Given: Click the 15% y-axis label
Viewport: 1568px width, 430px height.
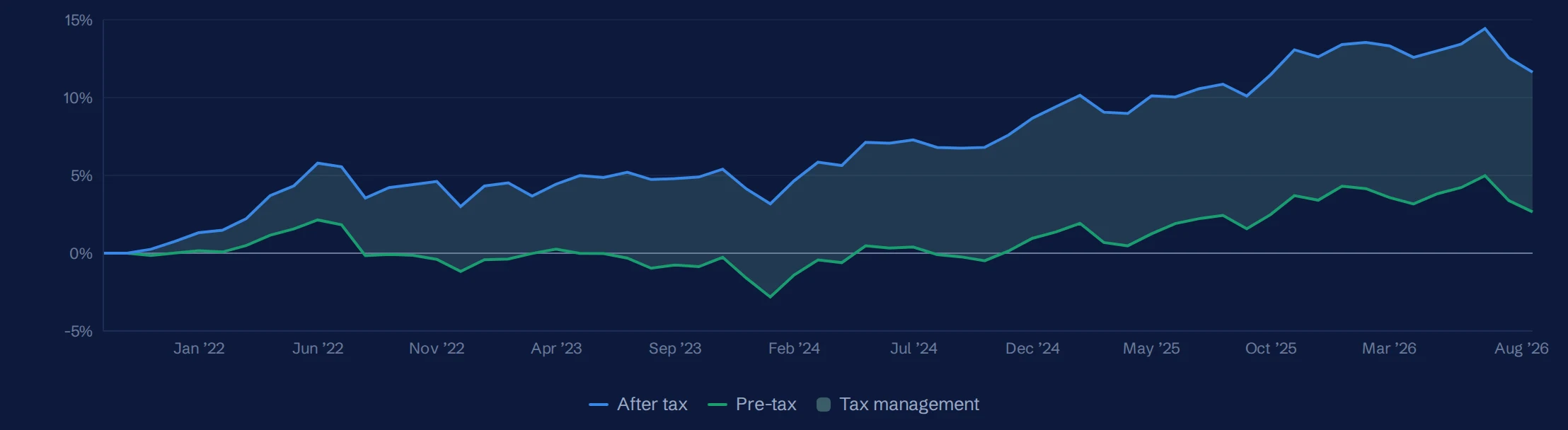Looking at the screenshot, I should point(79,21).
